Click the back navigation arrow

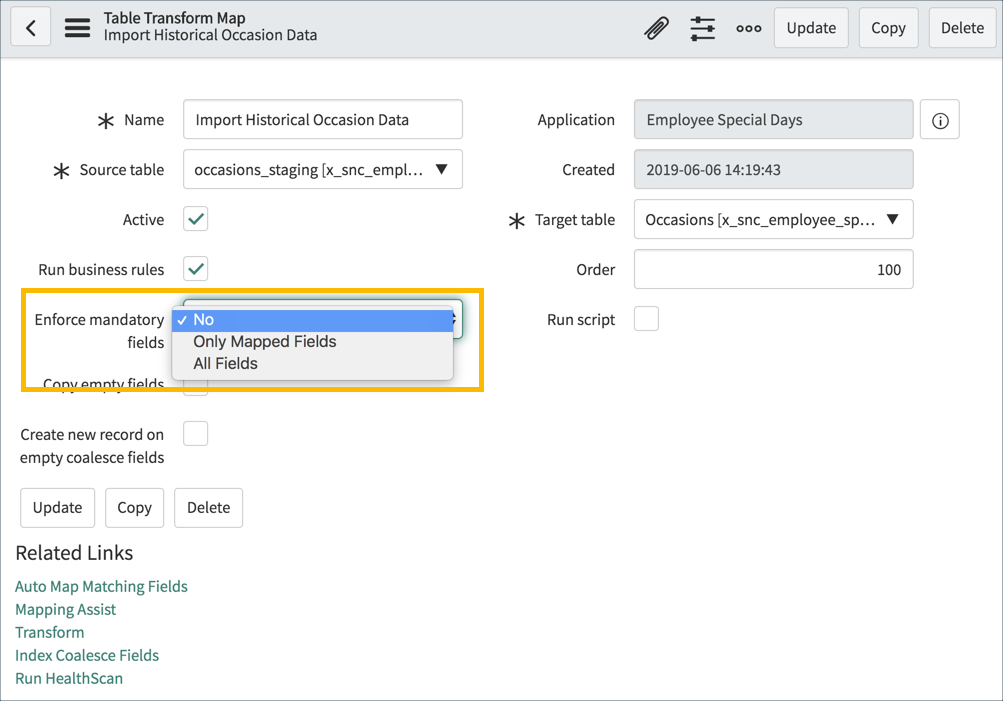[30, 26]
